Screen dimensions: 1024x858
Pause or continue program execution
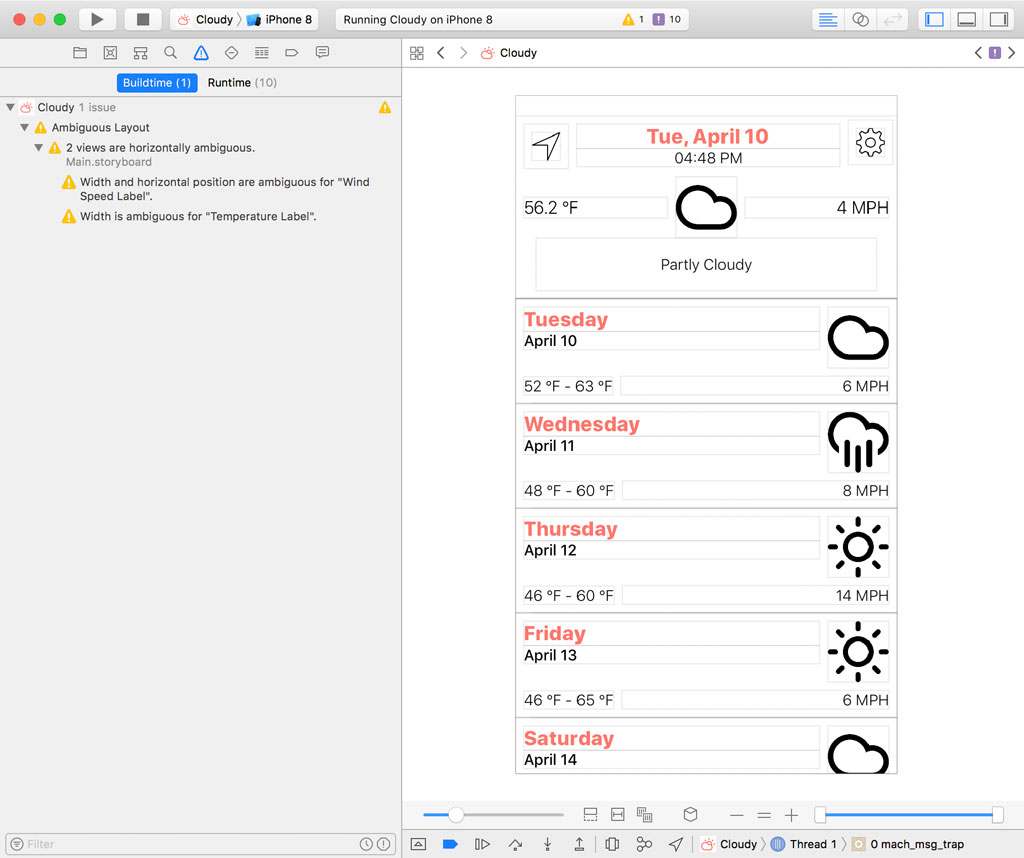point(482,844)
